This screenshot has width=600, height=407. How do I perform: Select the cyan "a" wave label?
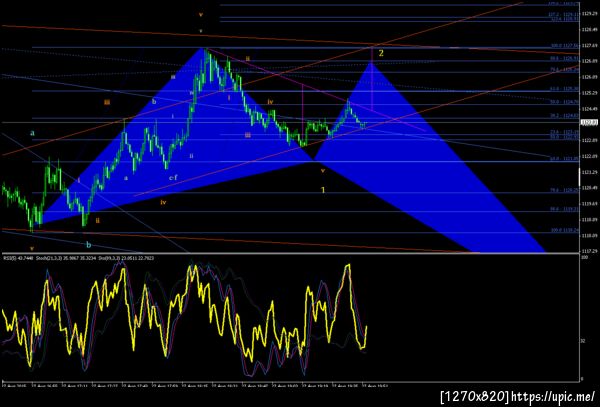tap(33, 133)
